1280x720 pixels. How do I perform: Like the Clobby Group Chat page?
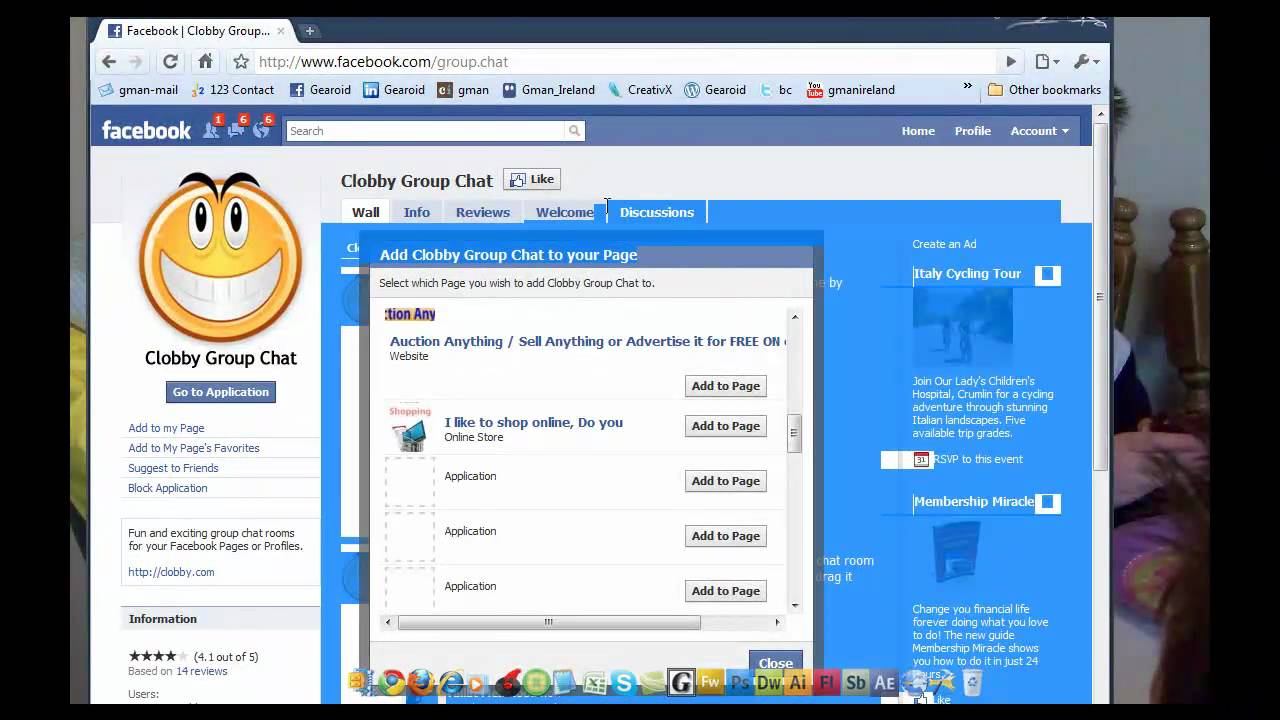tap(532, 180)
